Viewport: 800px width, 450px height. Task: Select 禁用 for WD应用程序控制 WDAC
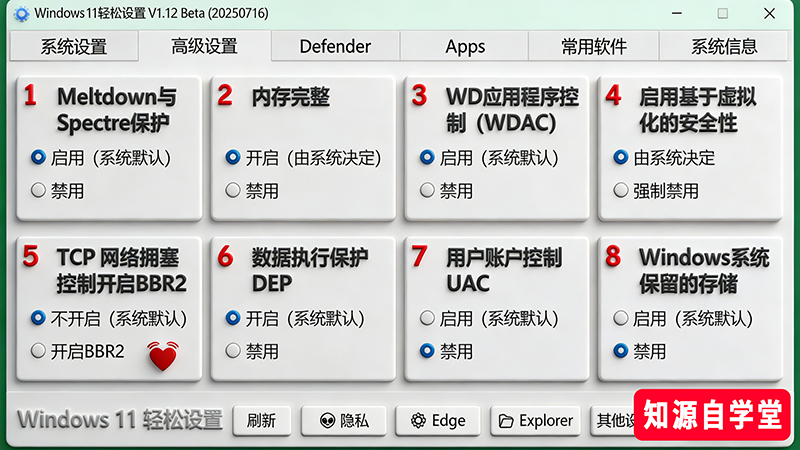(427, 190)
